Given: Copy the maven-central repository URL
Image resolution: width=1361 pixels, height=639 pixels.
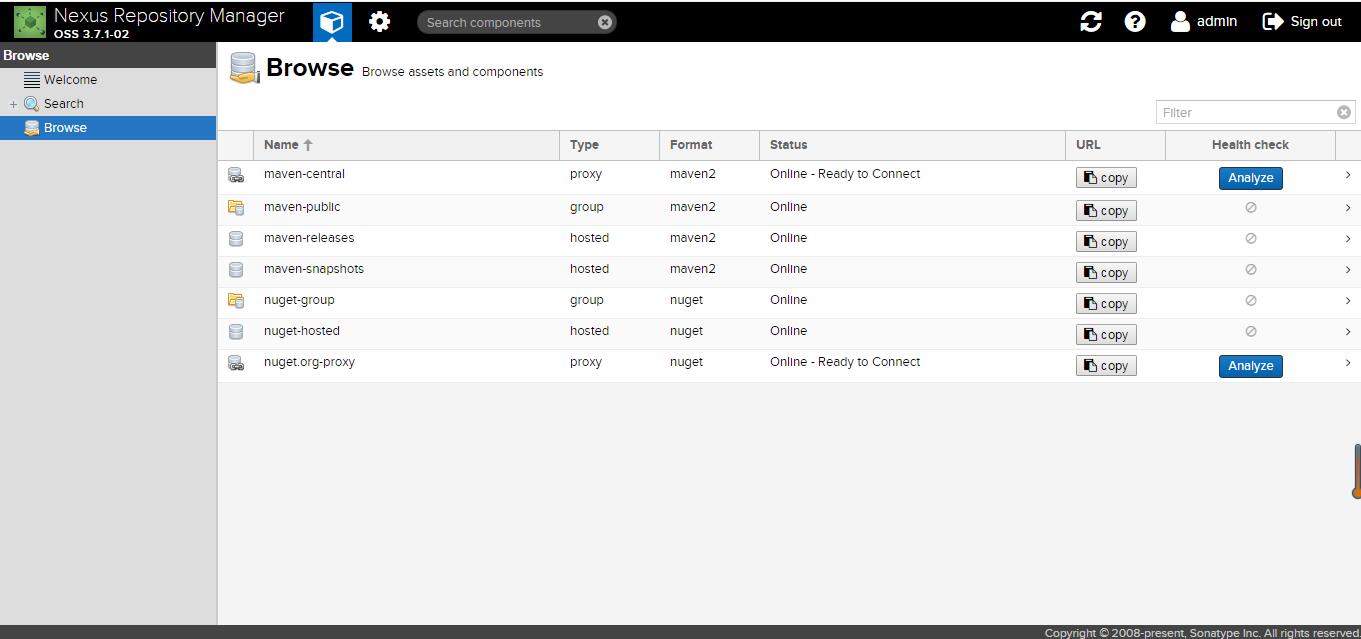Looking at the screenshot, I should [x=1106, y=178].
